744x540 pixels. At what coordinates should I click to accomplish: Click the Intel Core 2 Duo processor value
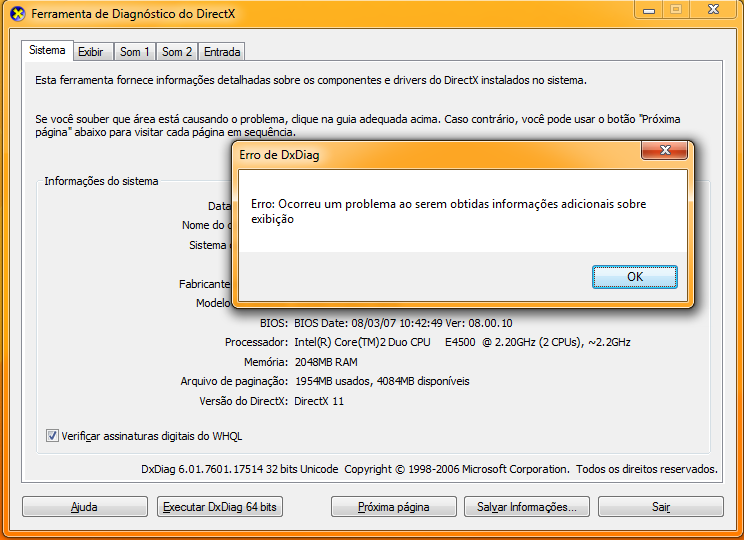462,342
